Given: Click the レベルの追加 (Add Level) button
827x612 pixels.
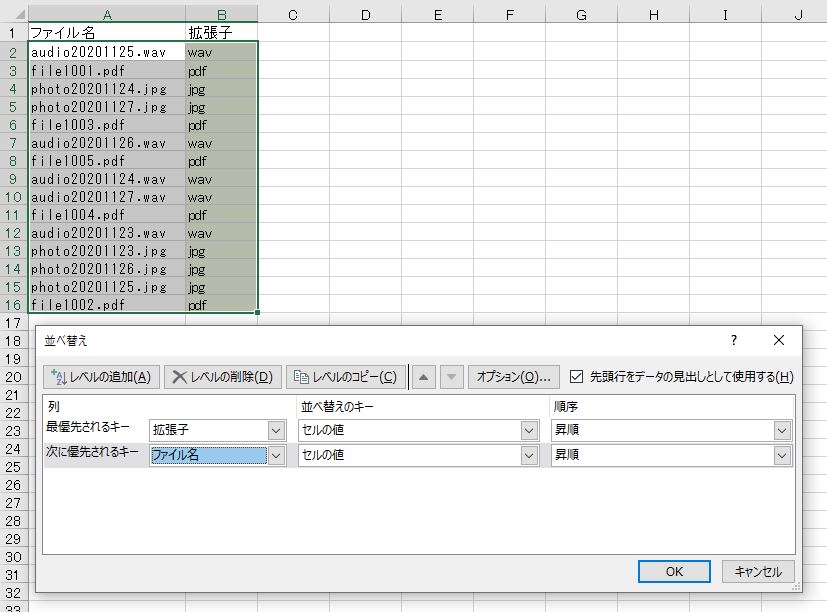Looking at the screenshot, I should click(x=101, y=377).
